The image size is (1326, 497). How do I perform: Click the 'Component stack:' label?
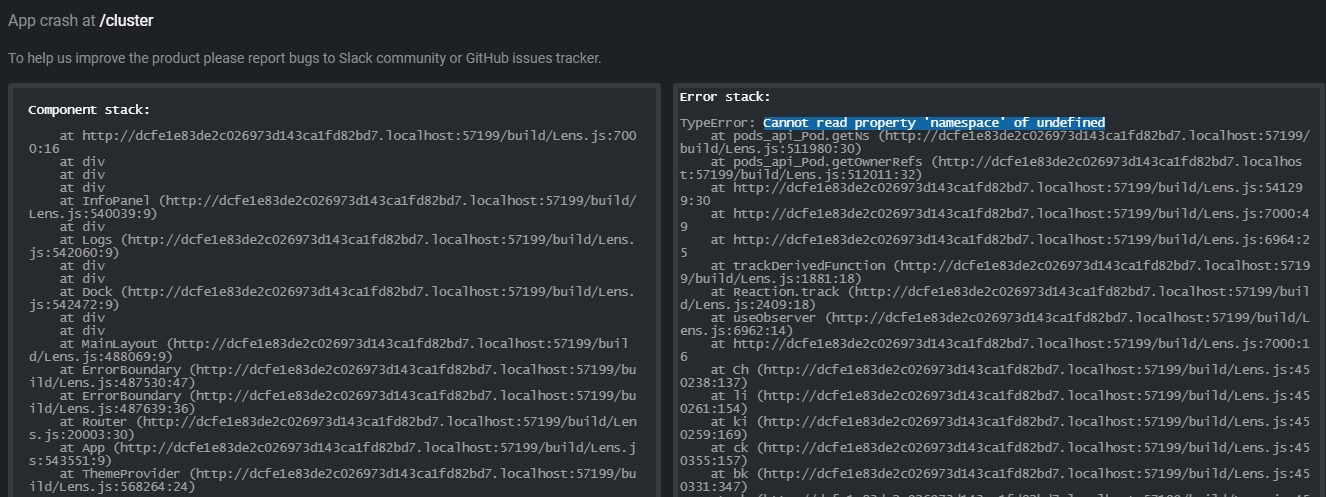[x=89, y=110]
